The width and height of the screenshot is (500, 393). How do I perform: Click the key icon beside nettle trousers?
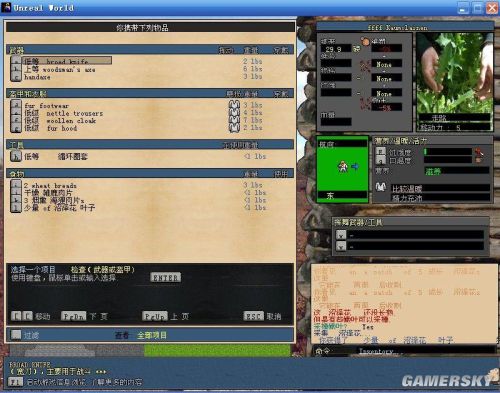click(x=16, y=113)
